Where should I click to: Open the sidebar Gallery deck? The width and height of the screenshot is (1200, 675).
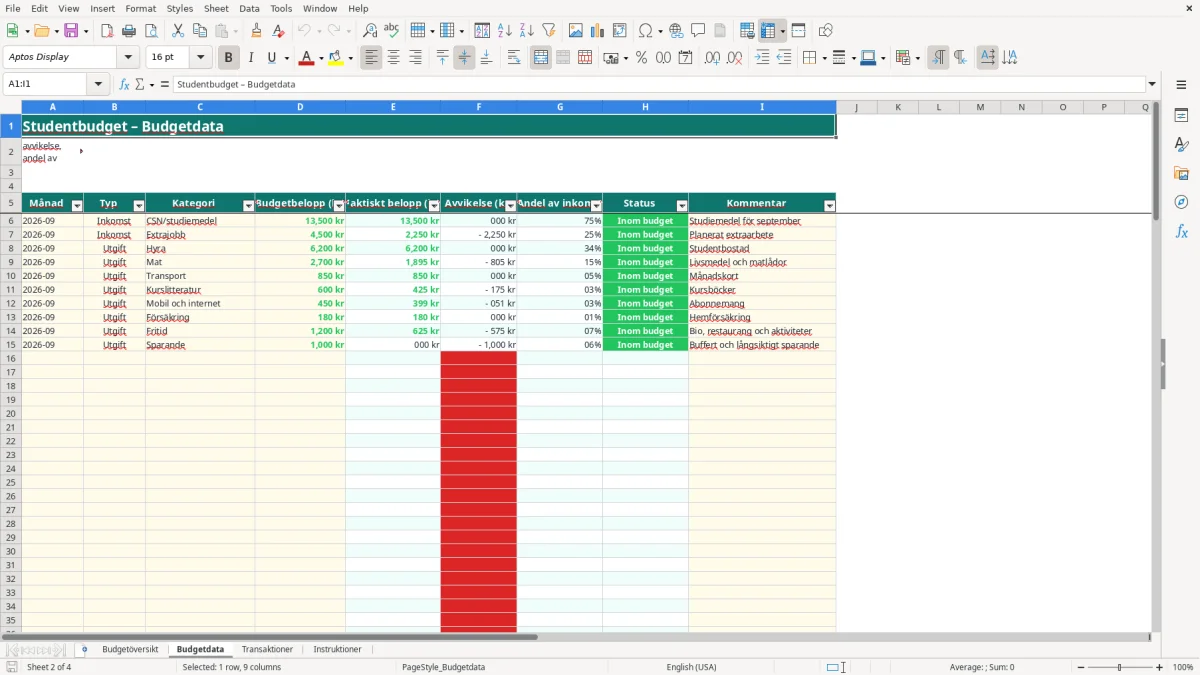pyautogui.click(x=1181, y=174)
